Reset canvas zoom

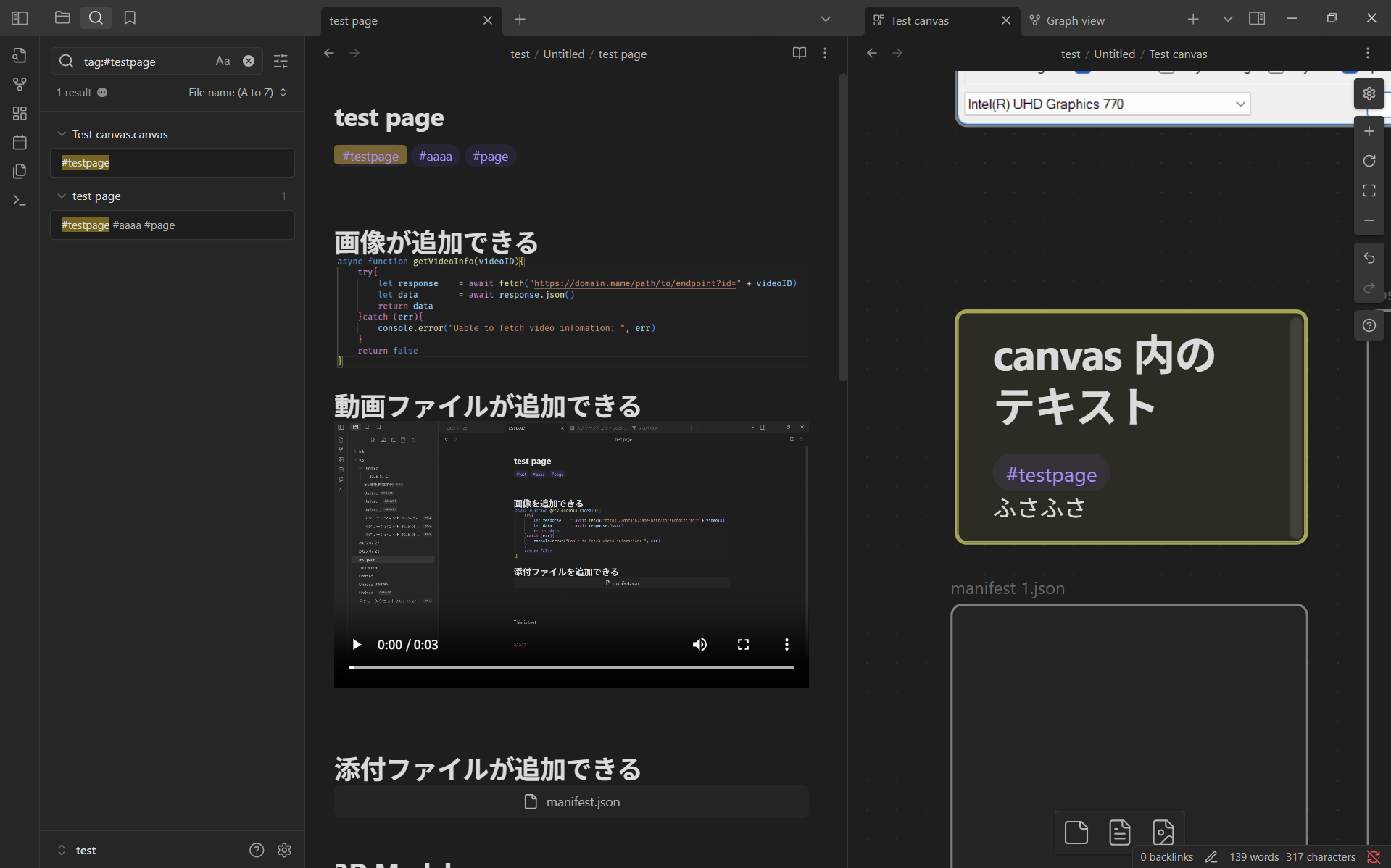[1369, 161]
